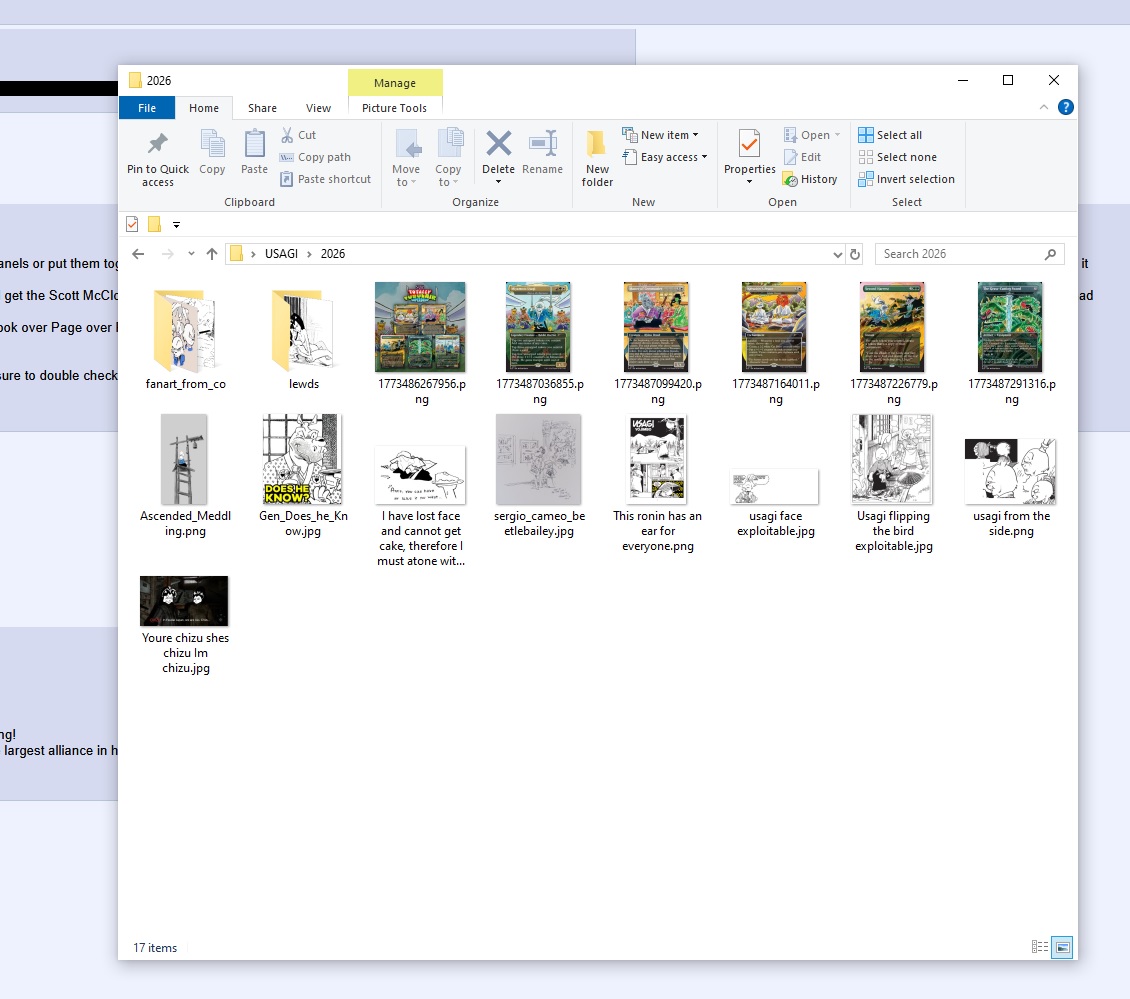
Task: Open the File menu tab
Action: [x=147, y=108]
